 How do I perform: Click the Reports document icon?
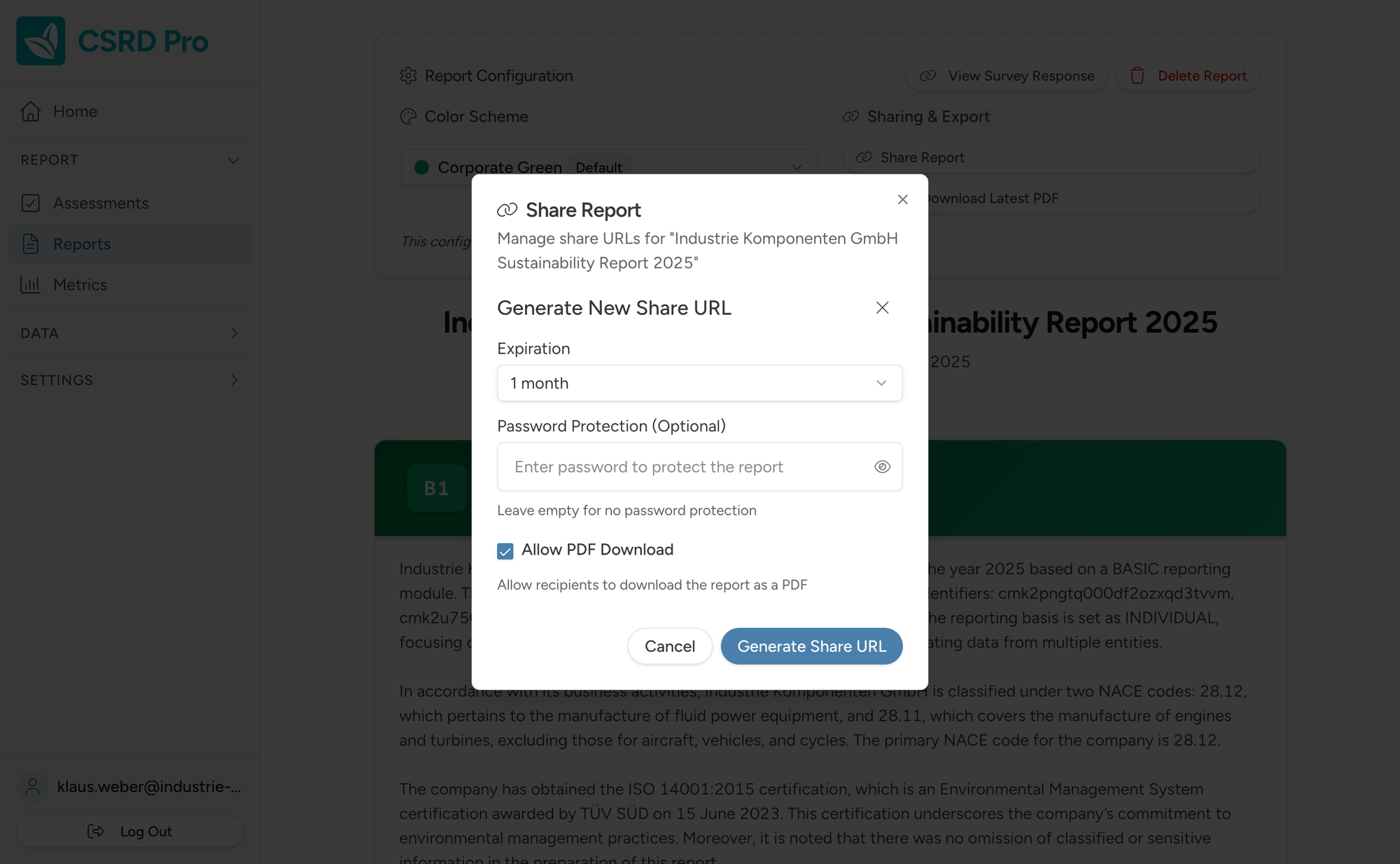click(x=31, y=244)
